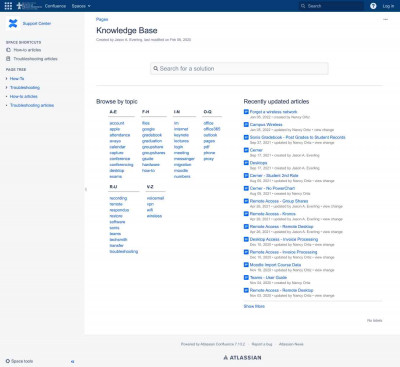
Task: Open the Support Center space link
Action: click(x=37, y=23)
